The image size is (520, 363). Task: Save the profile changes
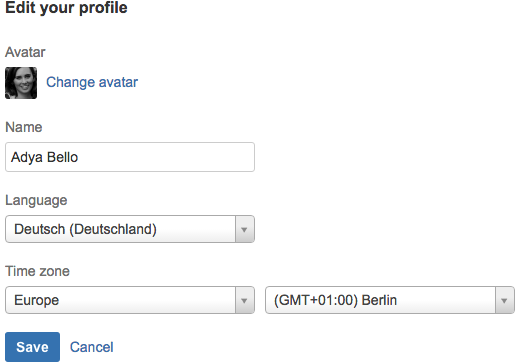(32, 347)
